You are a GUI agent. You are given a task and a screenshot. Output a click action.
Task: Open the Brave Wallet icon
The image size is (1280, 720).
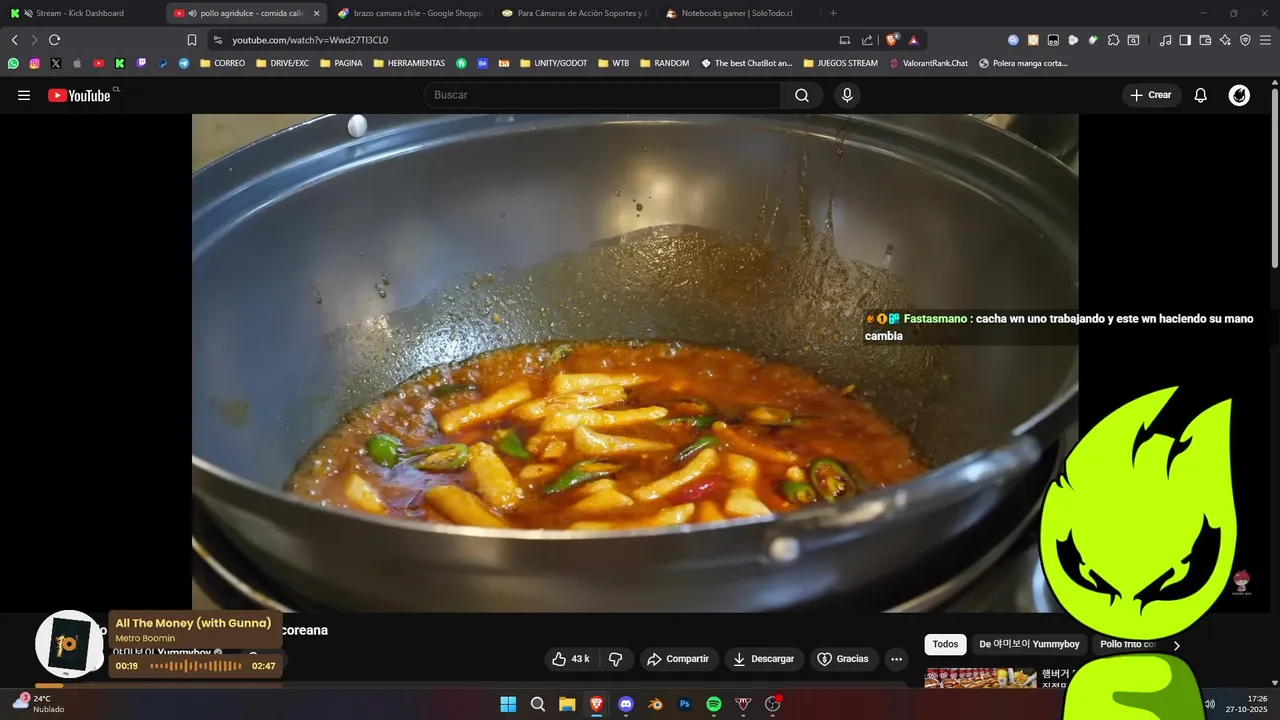[x=1205, y=40]
